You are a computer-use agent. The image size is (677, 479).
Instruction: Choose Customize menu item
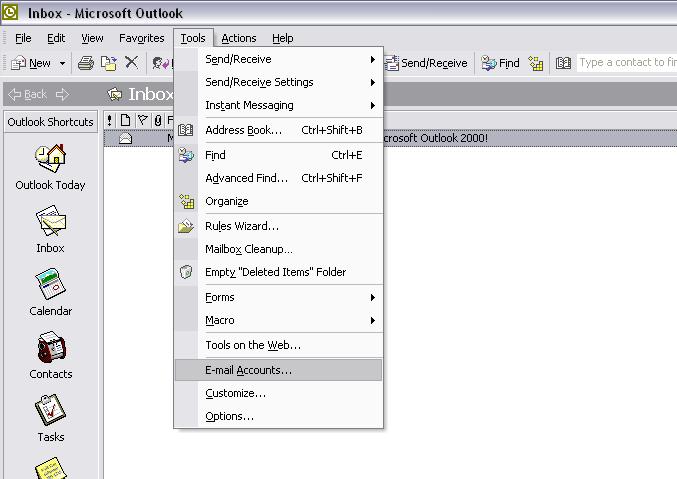(x=278, y=393)
